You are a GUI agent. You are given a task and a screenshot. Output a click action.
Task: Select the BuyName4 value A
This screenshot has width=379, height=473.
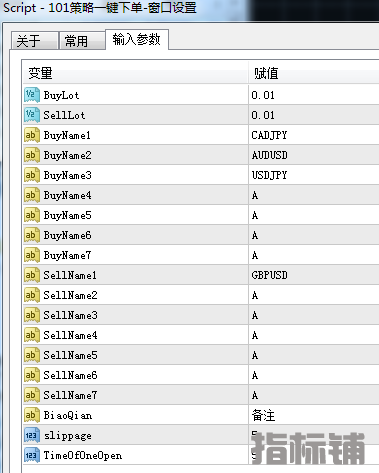[x=255, y=195]
